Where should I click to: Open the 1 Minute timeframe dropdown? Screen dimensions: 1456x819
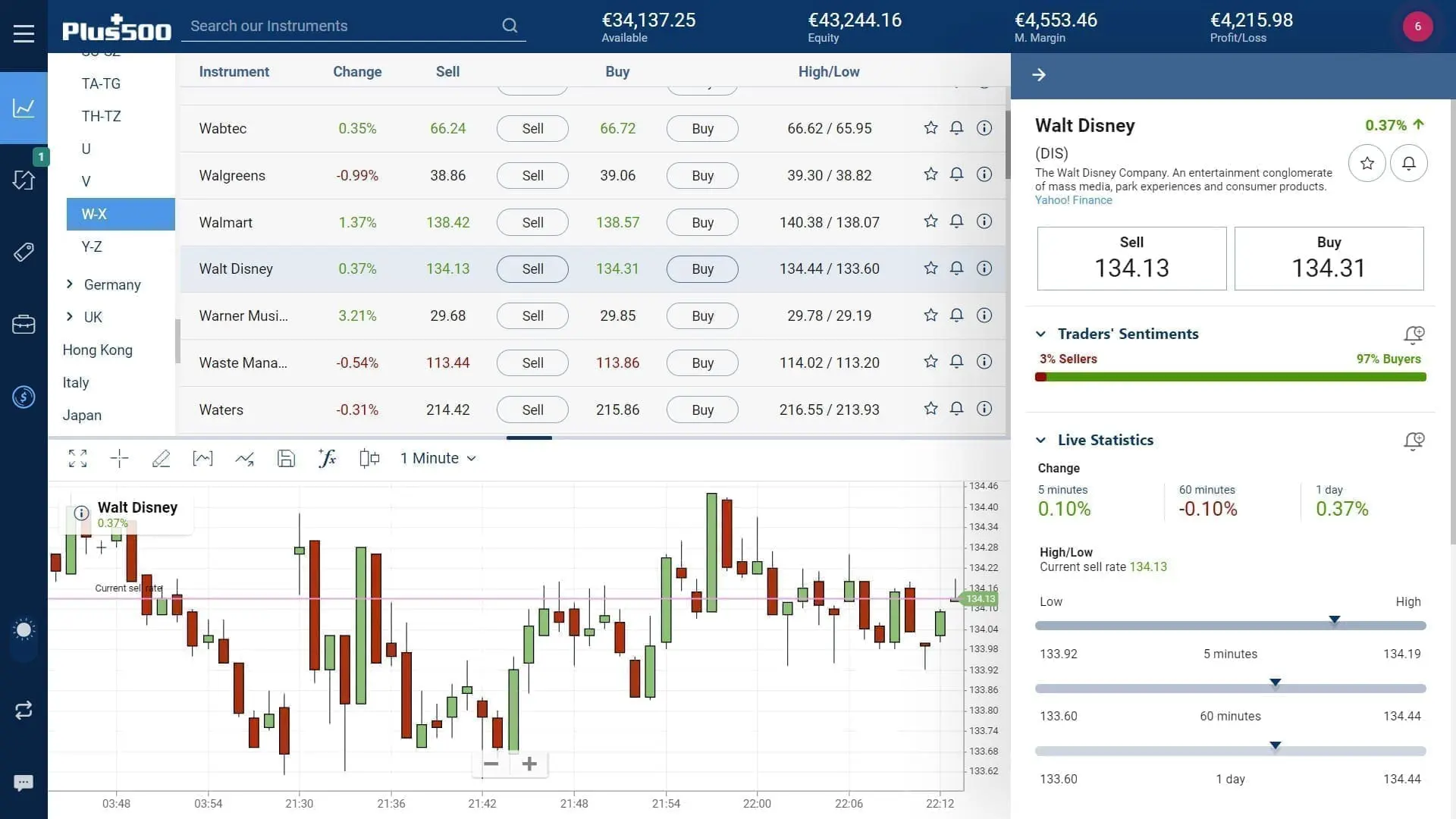438,458
